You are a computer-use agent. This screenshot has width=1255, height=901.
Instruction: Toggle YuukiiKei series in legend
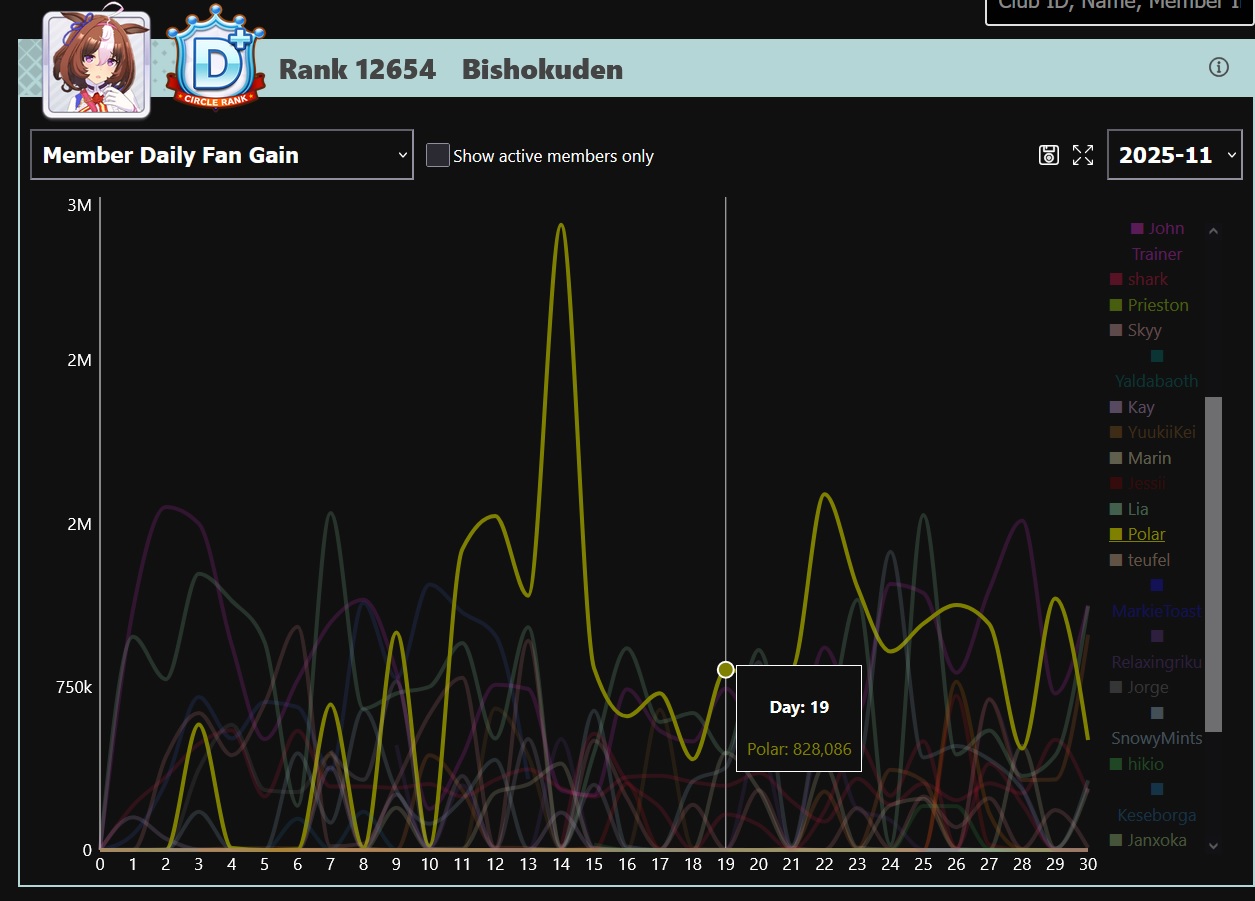(1153, 432)
